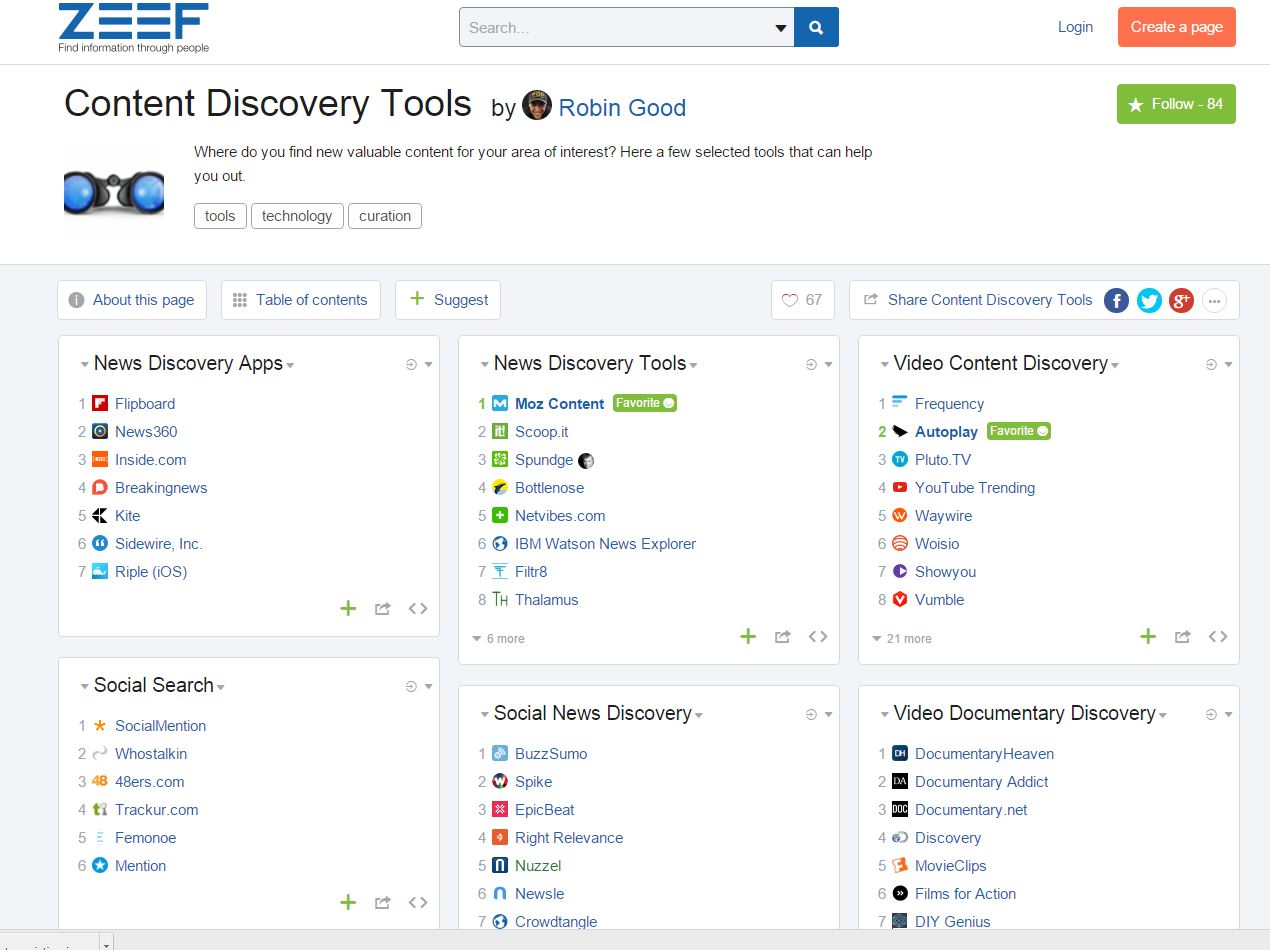Open the Social News Discovery title dropdown
The height and width of the screenshot is (950, 1270).
[699, 715]
